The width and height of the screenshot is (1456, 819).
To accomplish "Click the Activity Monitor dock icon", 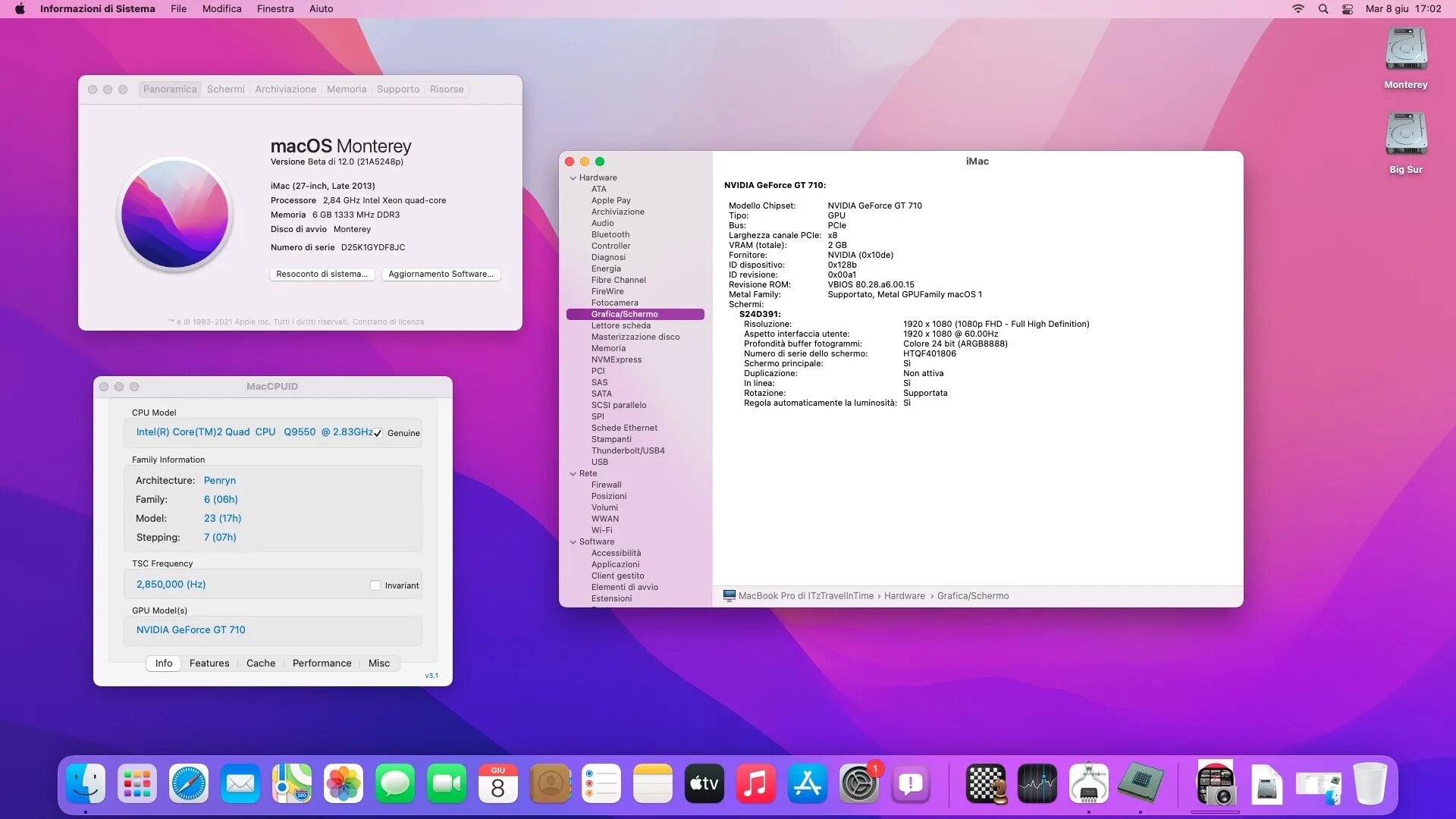I will tap(1037, 783).
